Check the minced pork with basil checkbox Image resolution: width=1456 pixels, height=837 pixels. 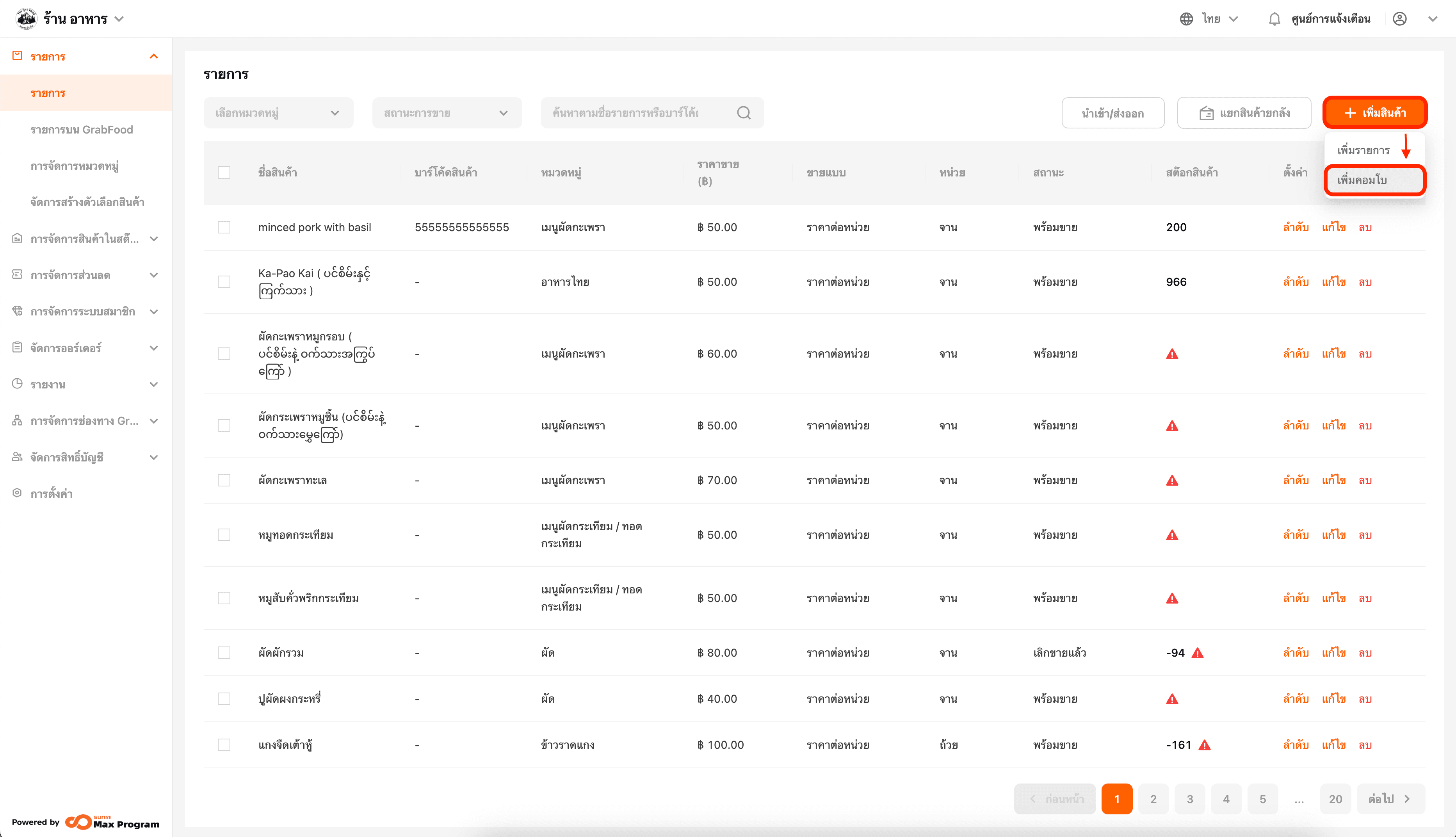point(224,227)
